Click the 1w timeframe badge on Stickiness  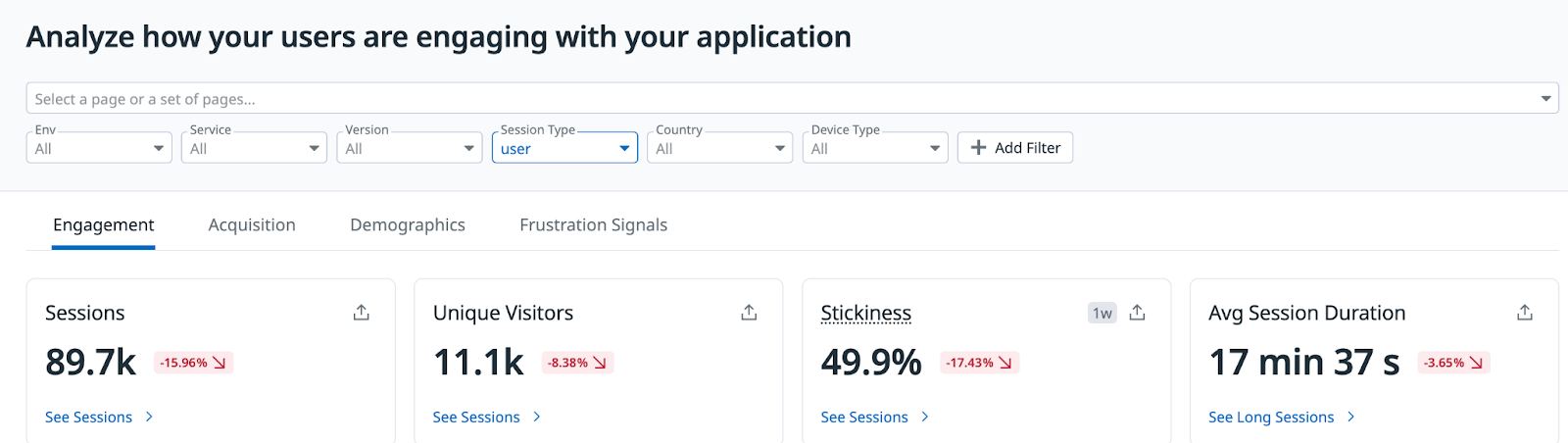click(1102, 314)
